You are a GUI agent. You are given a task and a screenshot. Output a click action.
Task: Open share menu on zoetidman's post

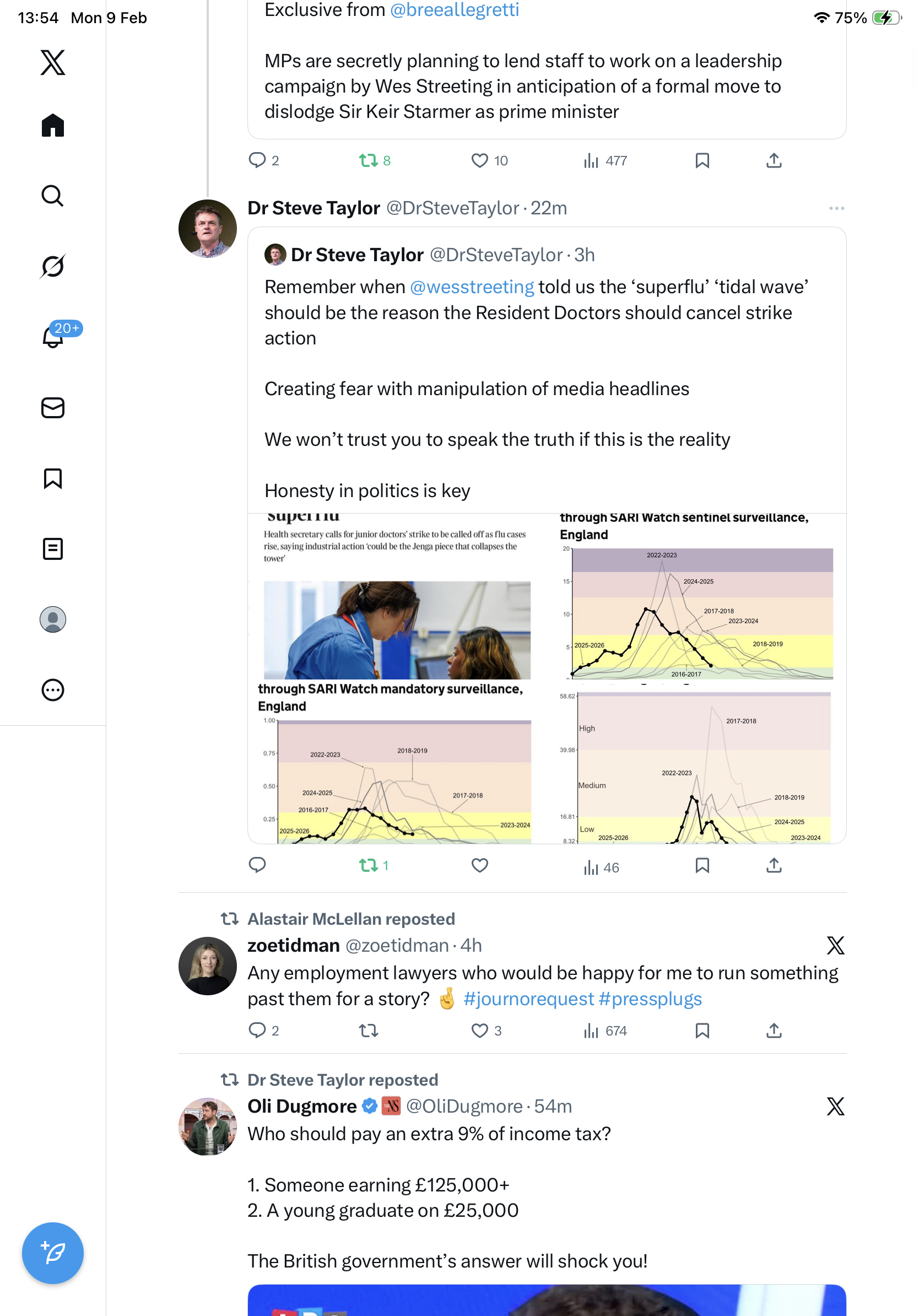click(774, 1031)
